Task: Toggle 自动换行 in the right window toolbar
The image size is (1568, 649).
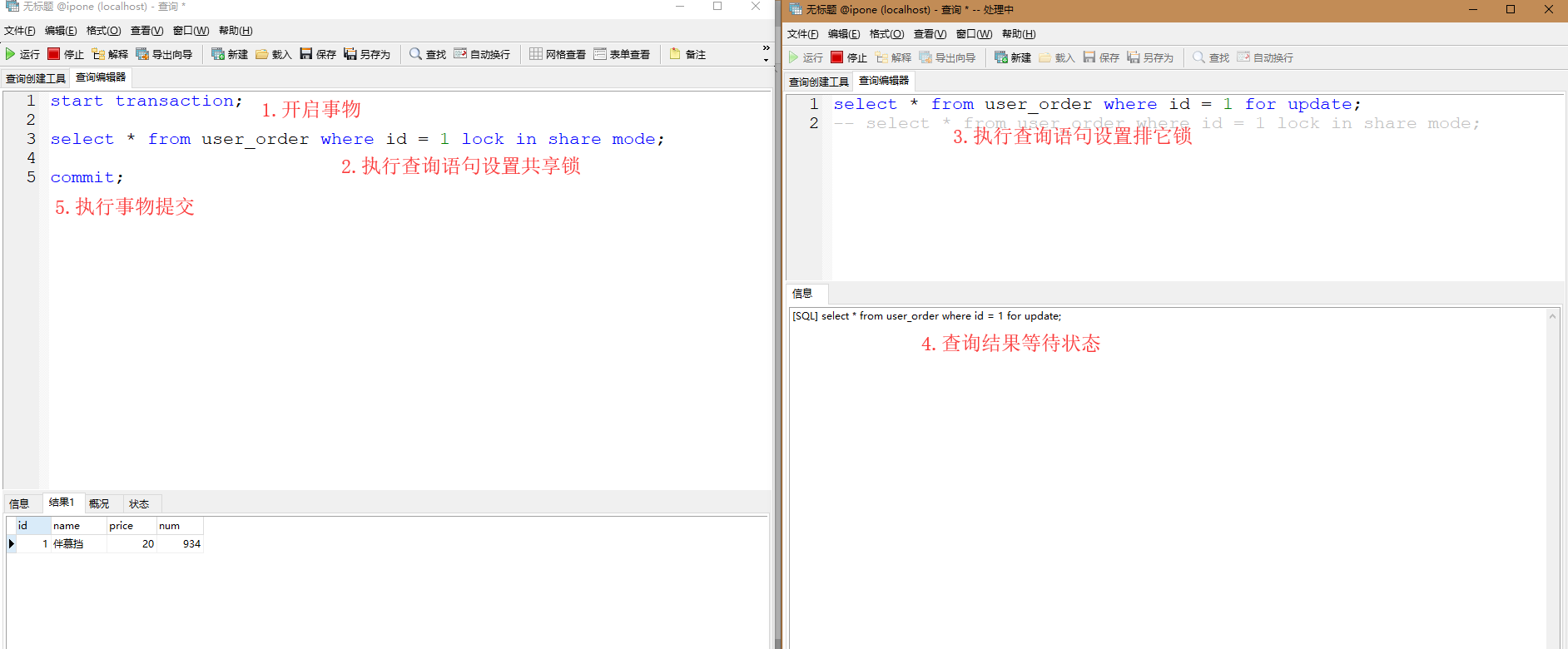Action: 1265,57
